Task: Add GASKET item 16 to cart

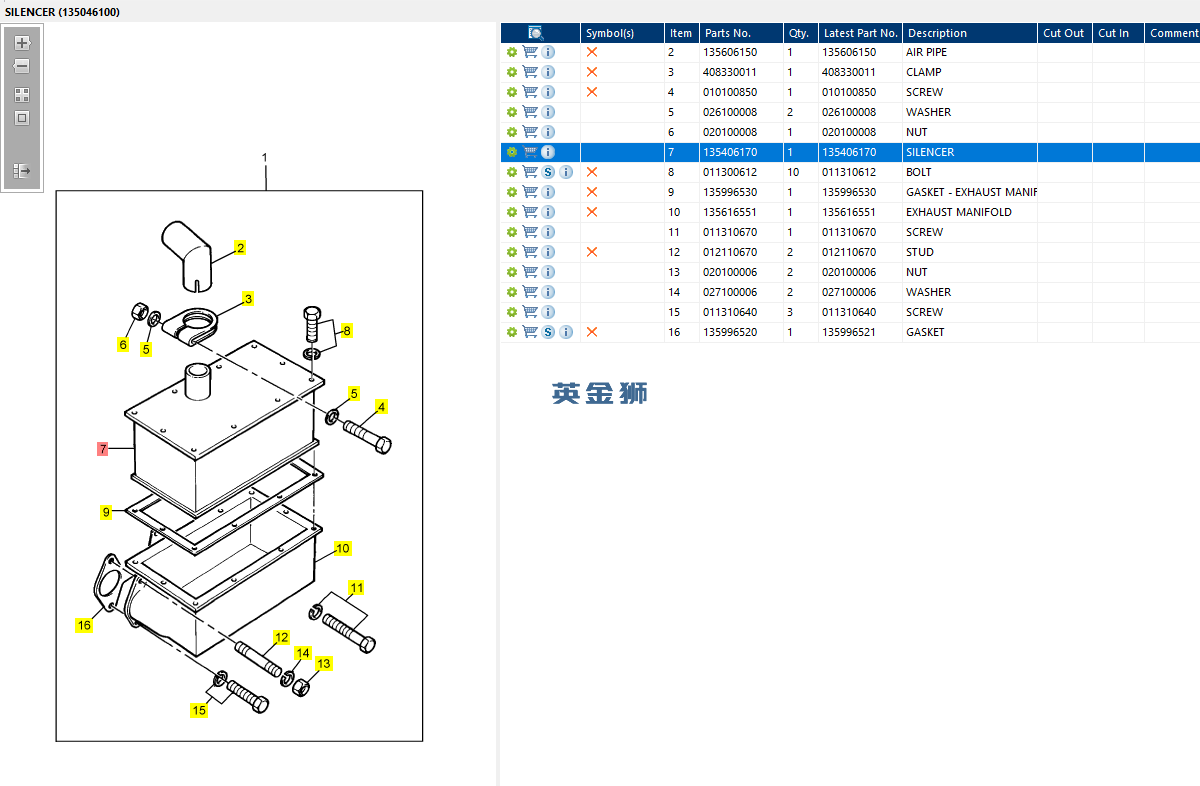Action: (x=530, y=332)
